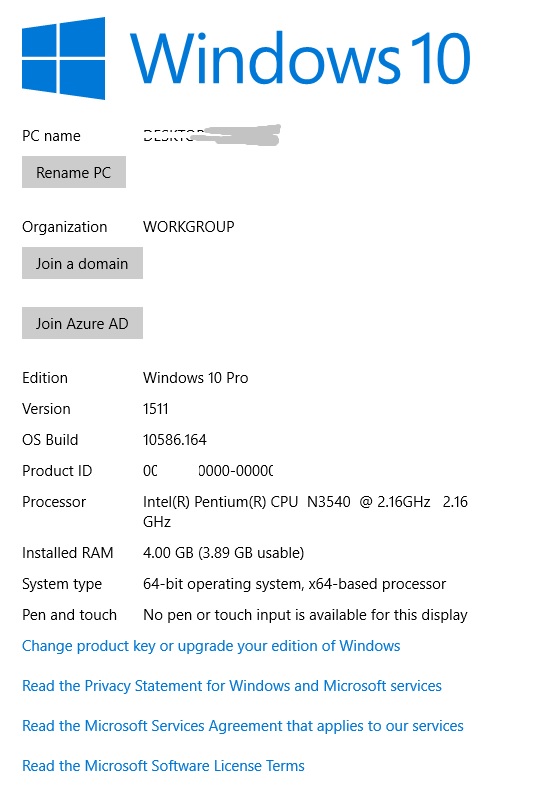Click the redacted PC name value
Image resolution: width=548 pixels, height=792 pixels.
[212, 135]
